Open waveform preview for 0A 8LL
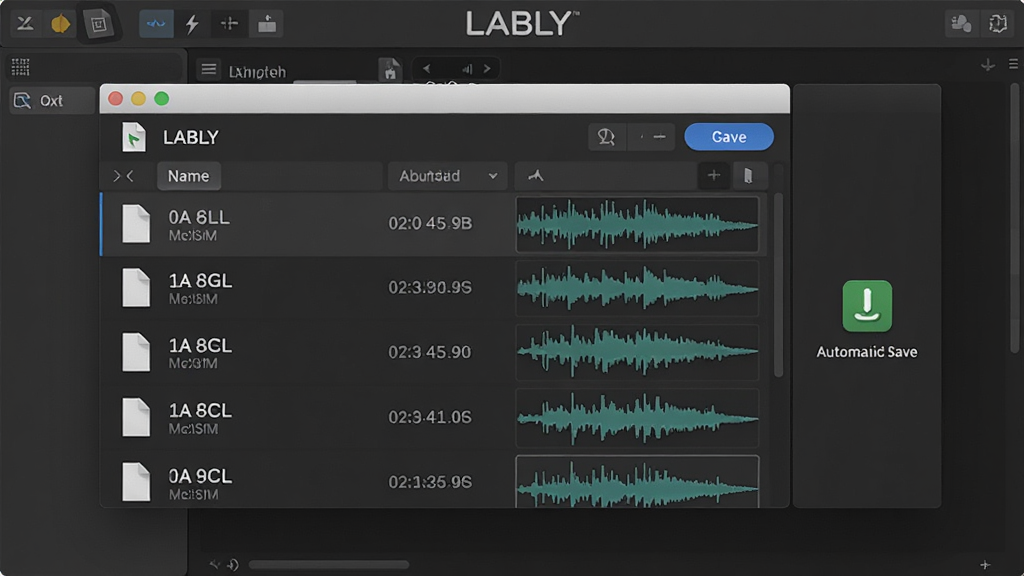The width and height of the screenshot is (1024, 576). click(x=637, y=224)
